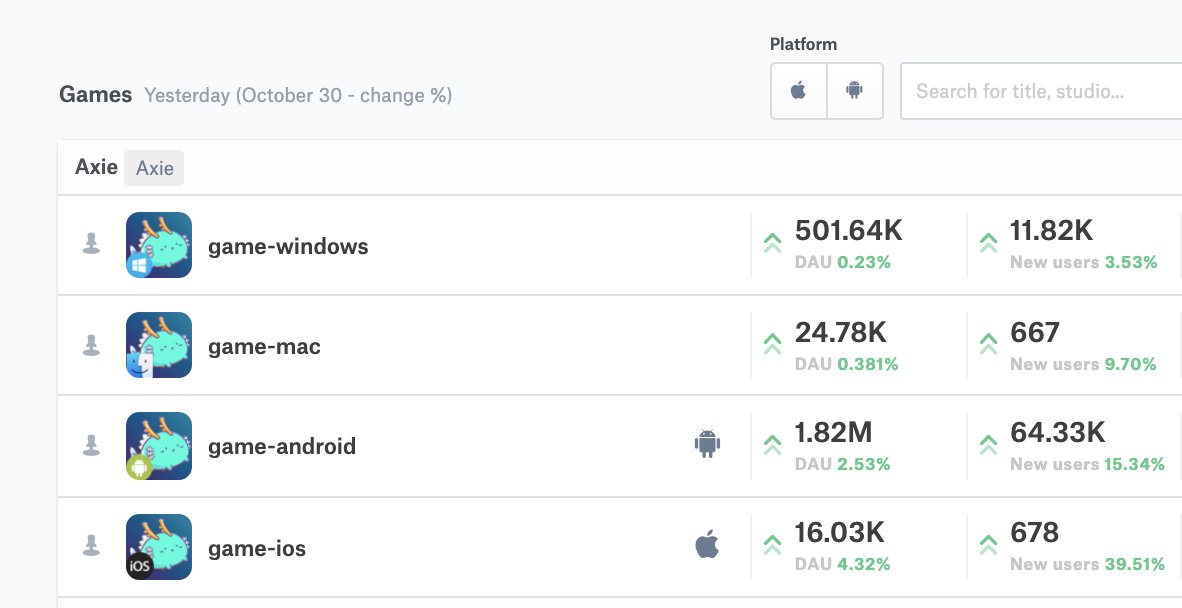Click the New users 3.53% text
The image size is (1182, 608).
[1084, 262]
